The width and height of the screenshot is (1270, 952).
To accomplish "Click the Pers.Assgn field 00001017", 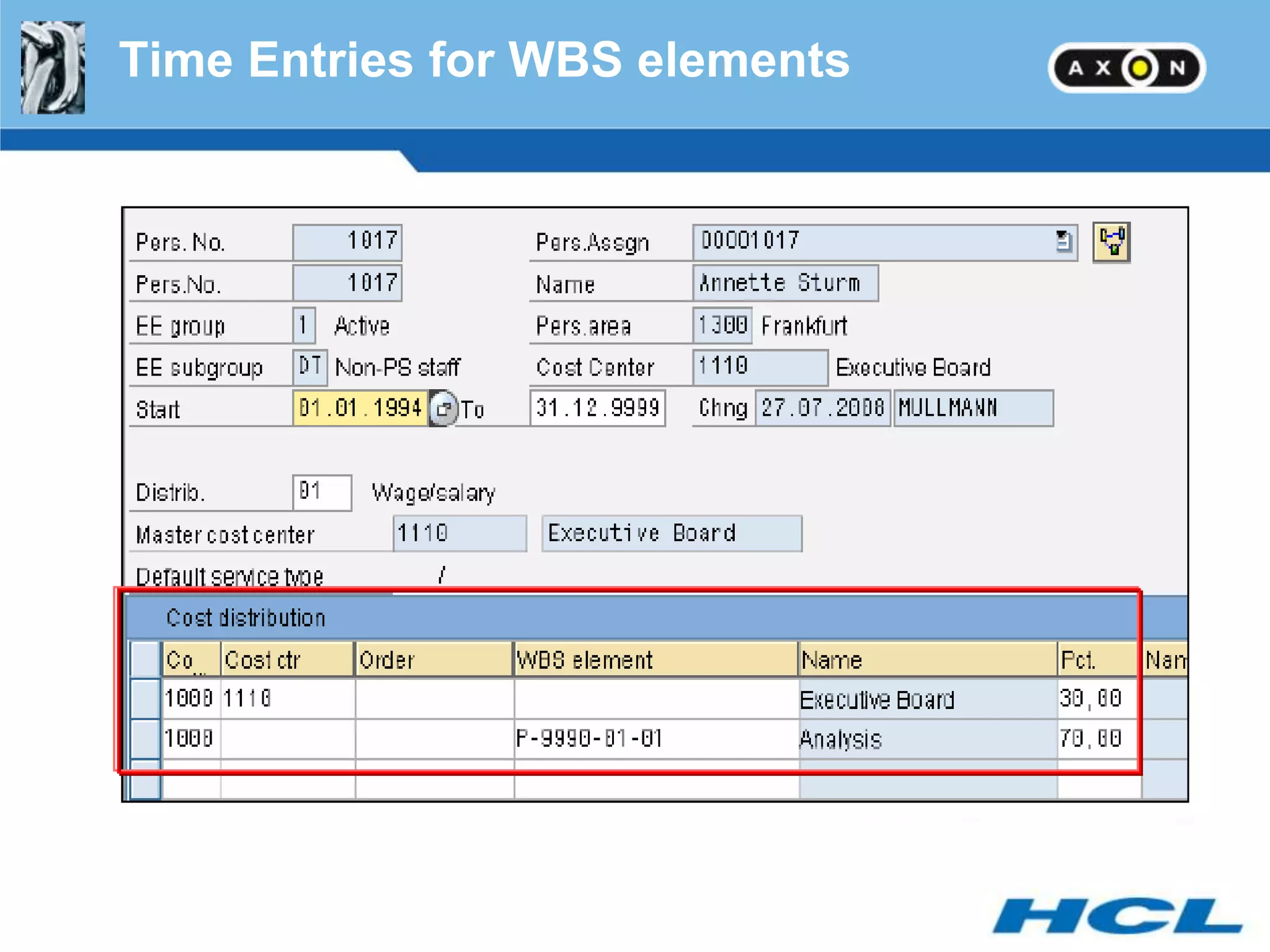I will tap(884, 242).
